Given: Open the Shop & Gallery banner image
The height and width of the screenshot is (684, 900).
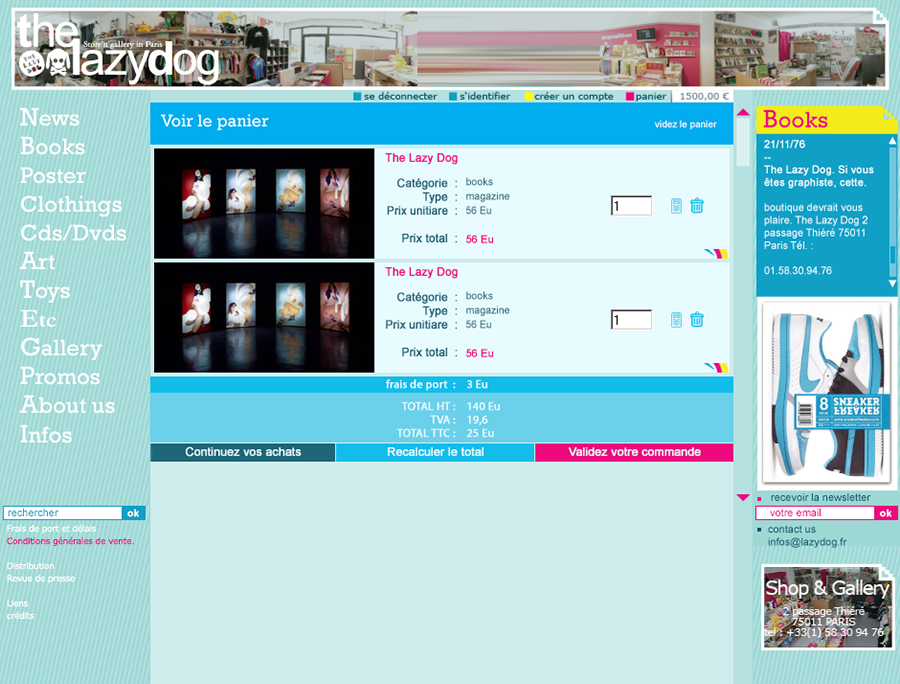Looking at the screenshot, I should [x=827, y=608].
